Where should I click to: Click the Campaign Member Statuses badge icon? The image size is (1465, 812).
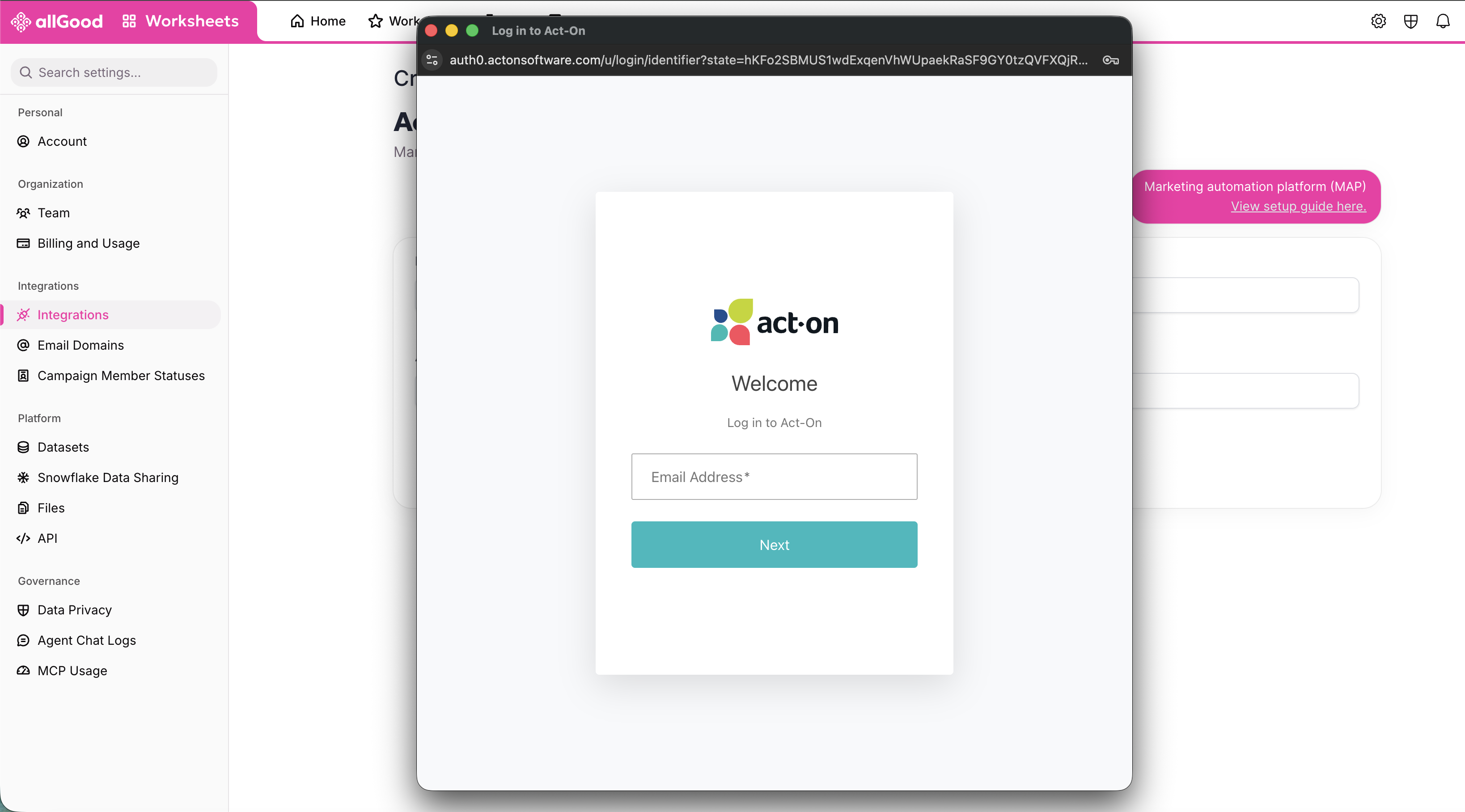[23, 376]
